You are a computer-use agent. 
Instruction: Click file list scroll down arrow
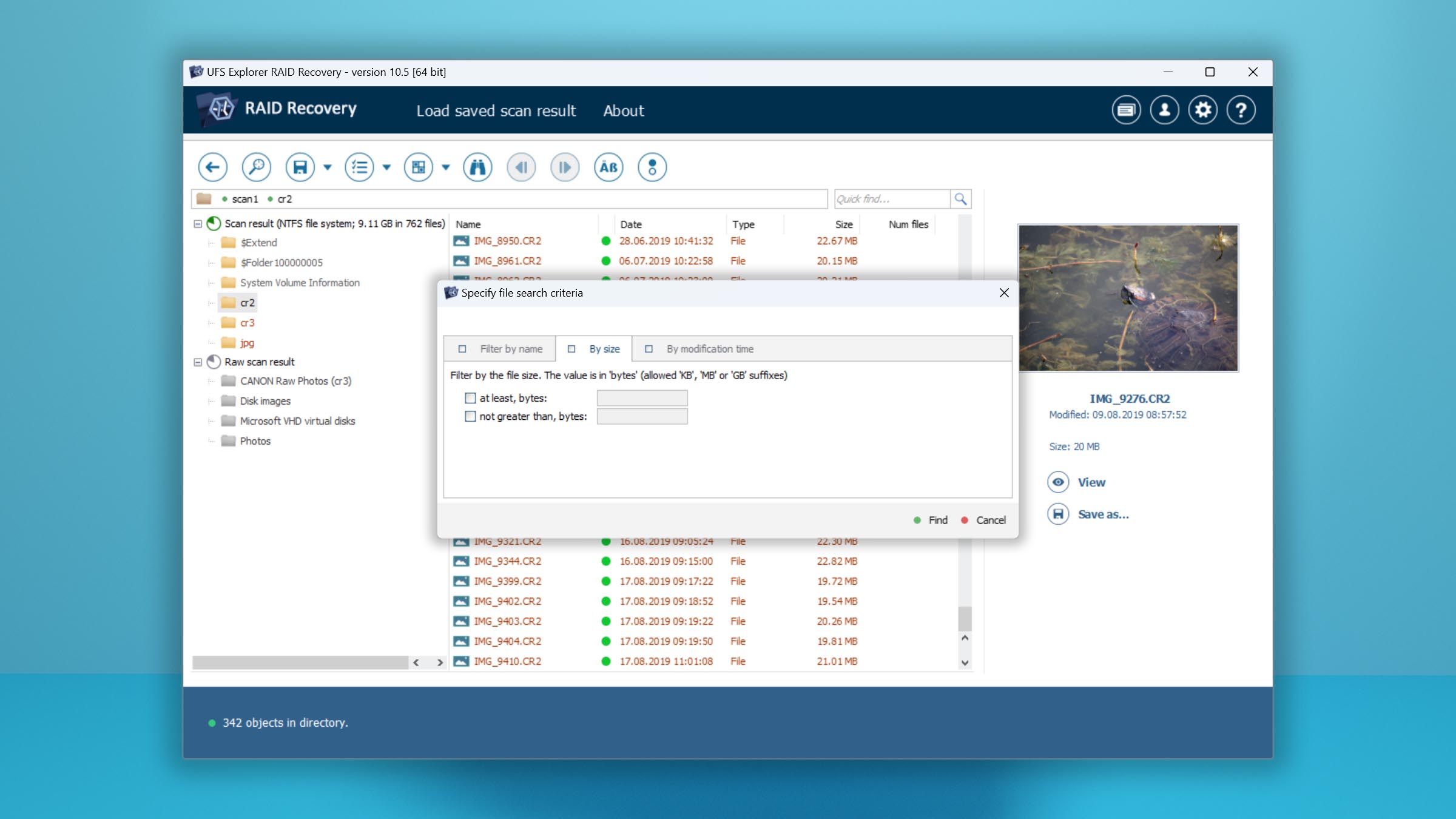point(965,662)
